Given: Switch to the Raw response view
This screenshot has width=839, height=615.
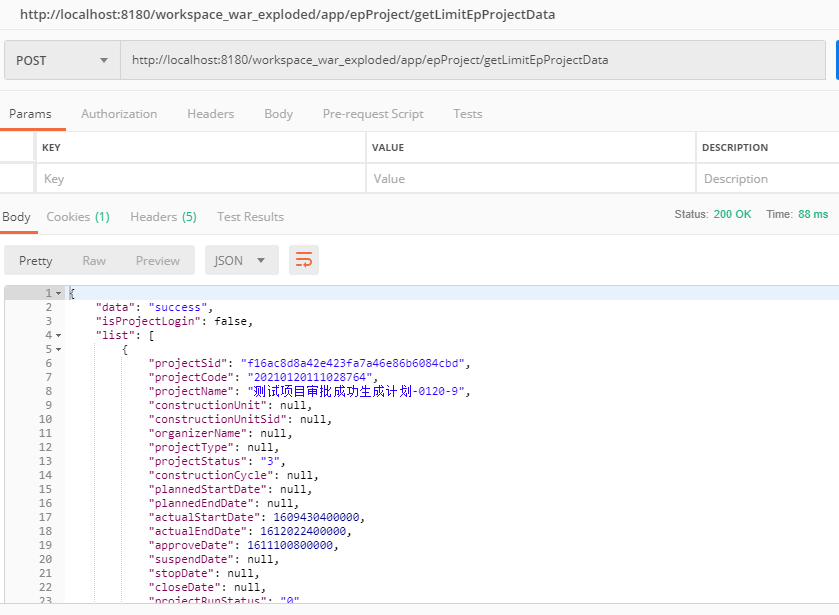Looking at the screenshot, I should point(94,261).
